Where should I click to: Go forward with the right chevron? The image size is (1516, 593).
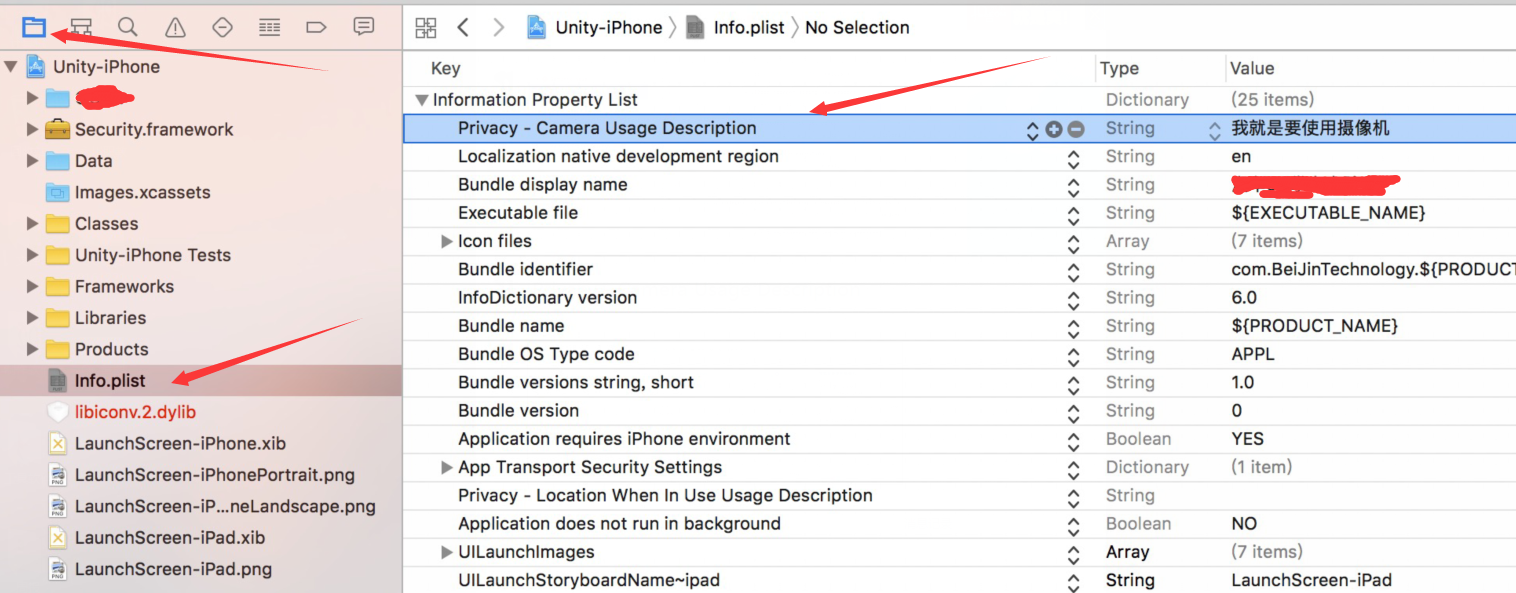498,28
